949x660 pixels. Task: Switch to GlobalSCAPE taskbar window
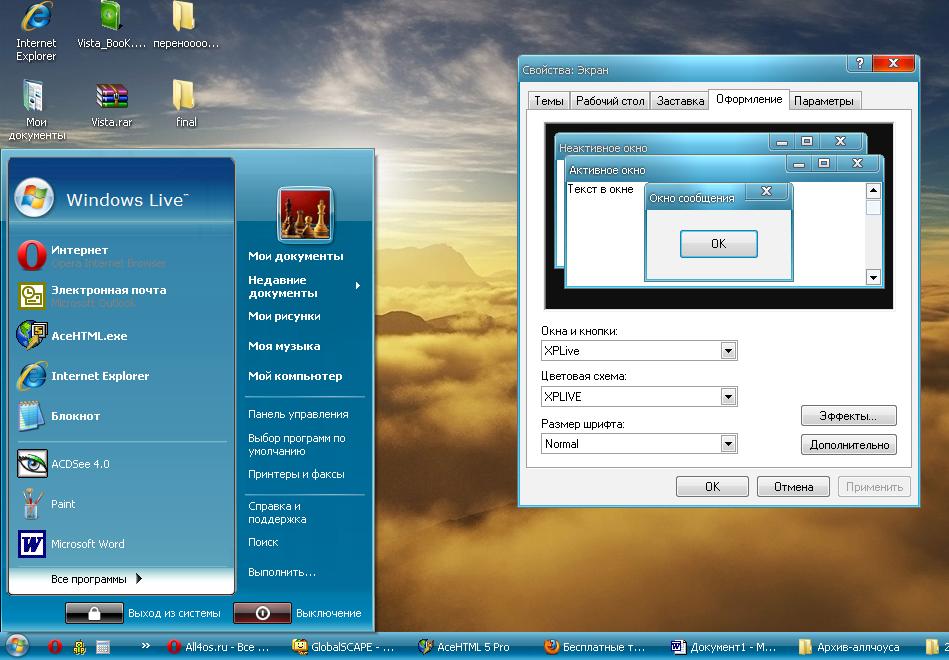click(343, 647)
